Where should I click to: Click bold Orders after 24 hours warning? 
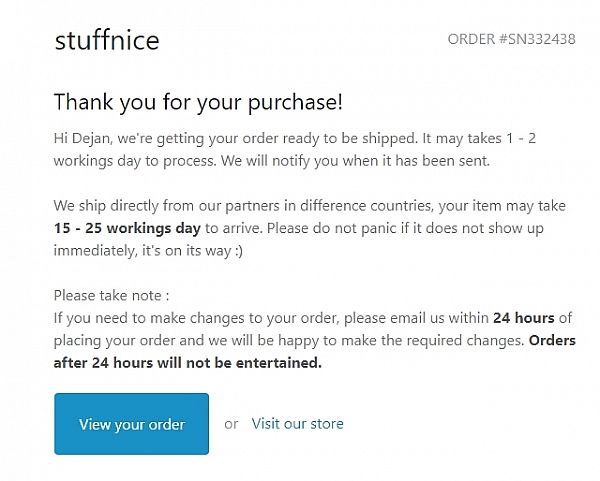pos(315,352)
